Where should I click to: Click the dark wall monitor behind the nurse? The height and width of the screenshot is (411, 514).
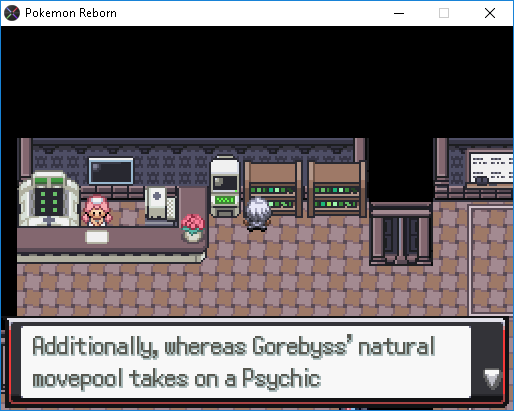(x=111, y=171)
